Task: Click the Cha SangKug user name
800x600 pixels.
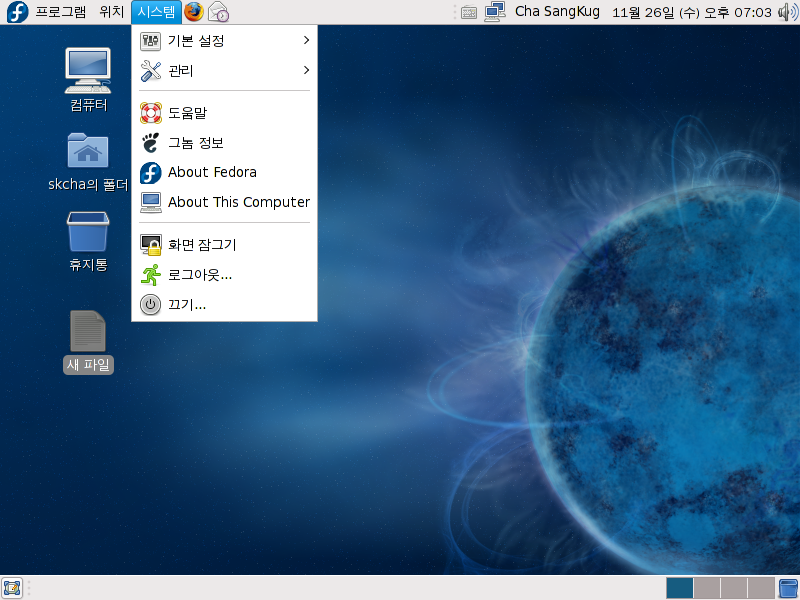Action: click(557, 12)
